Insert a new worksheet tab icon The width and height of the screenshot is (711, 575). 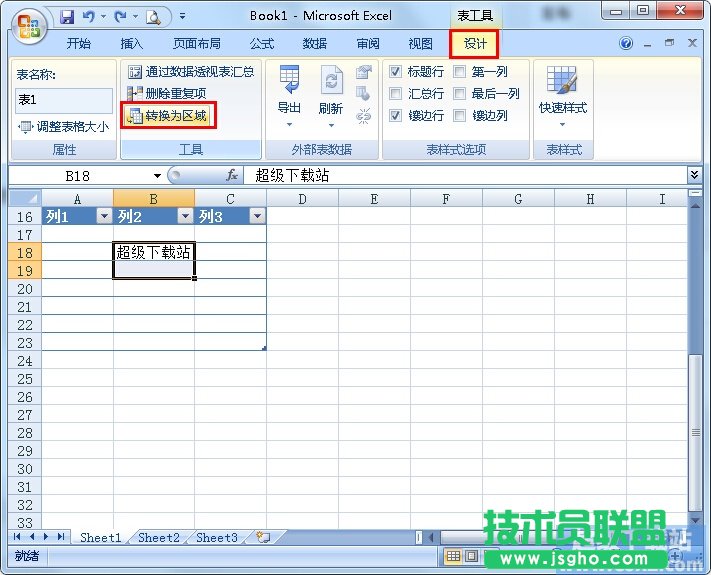click(x=262, y=537)
